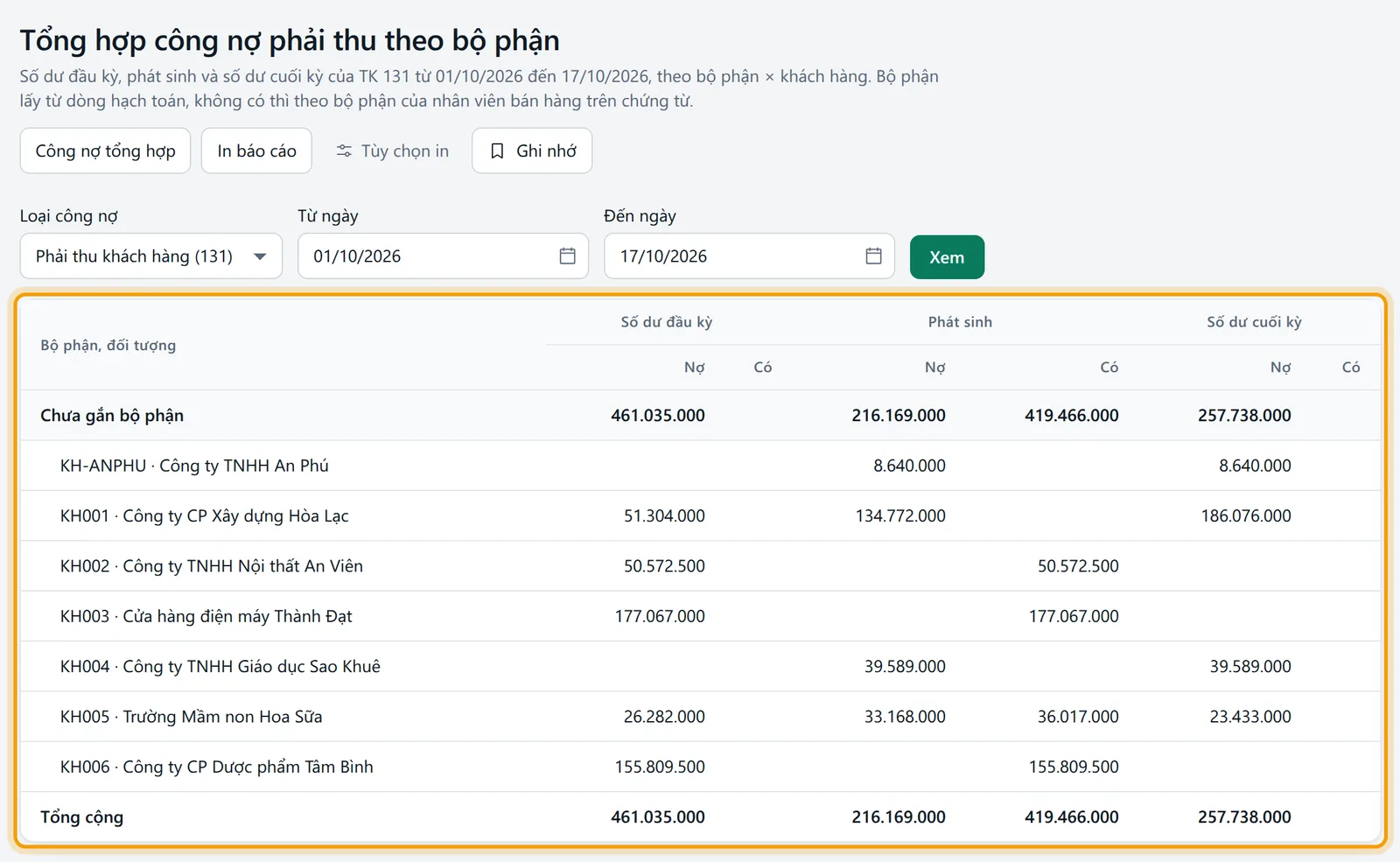Click the In báo cáo button
The image size is (1400, 862).
(256, 151)
